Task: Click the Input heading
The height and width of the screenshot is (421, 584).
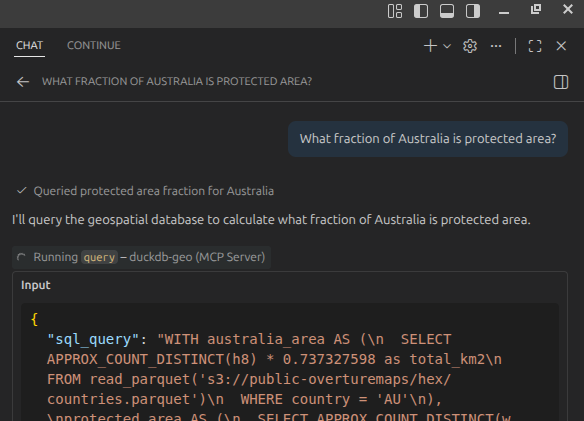Action: [36, 285]
